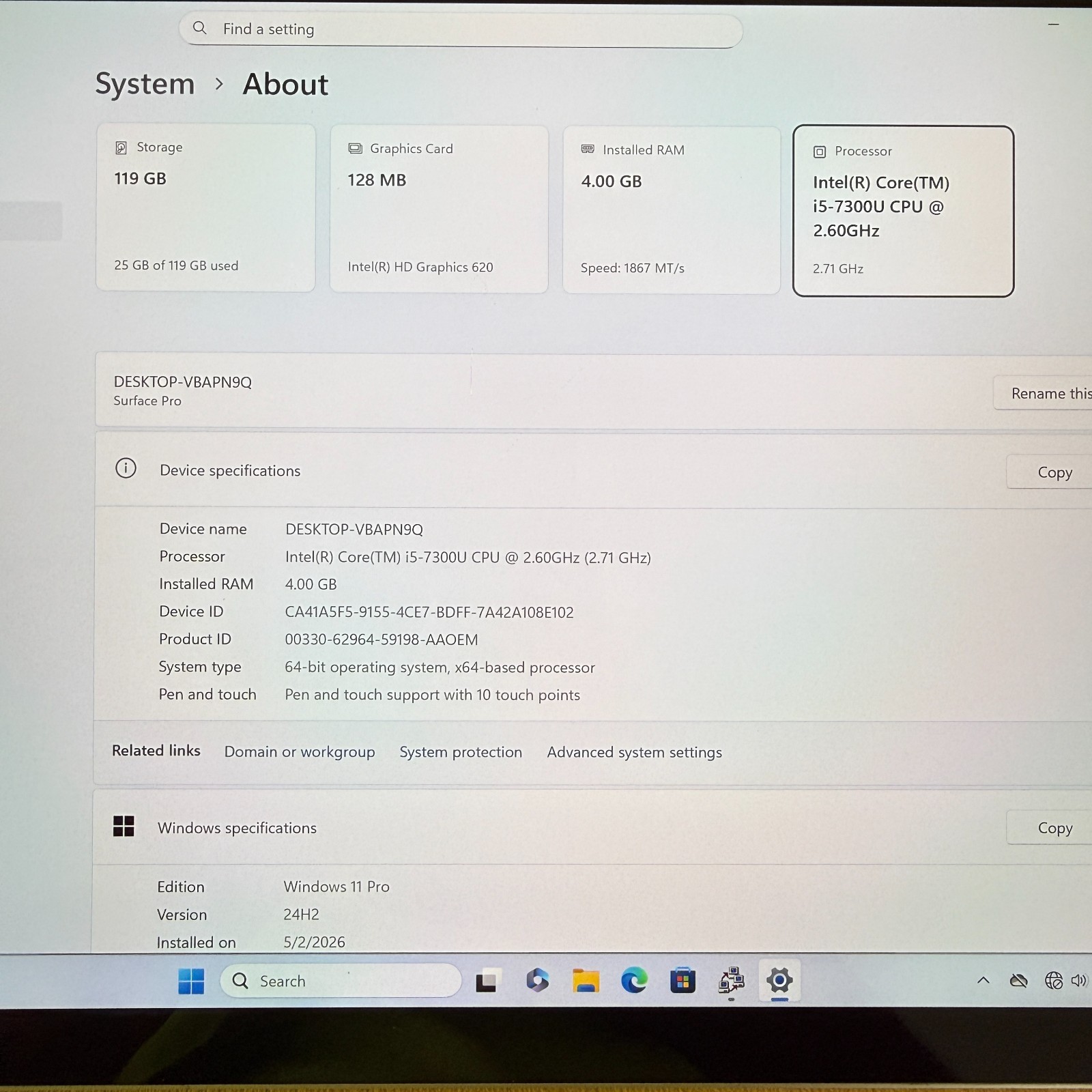Select Product ID value 00330-62964-59198-AAOEM

382,640
